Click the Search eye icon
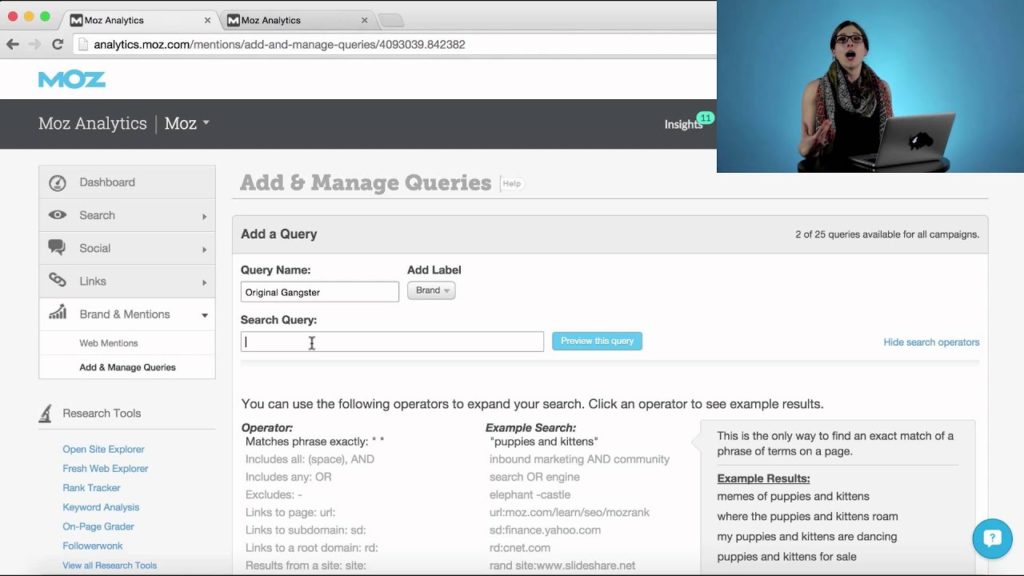The image size is (1024, 576). tap(57, 215)
